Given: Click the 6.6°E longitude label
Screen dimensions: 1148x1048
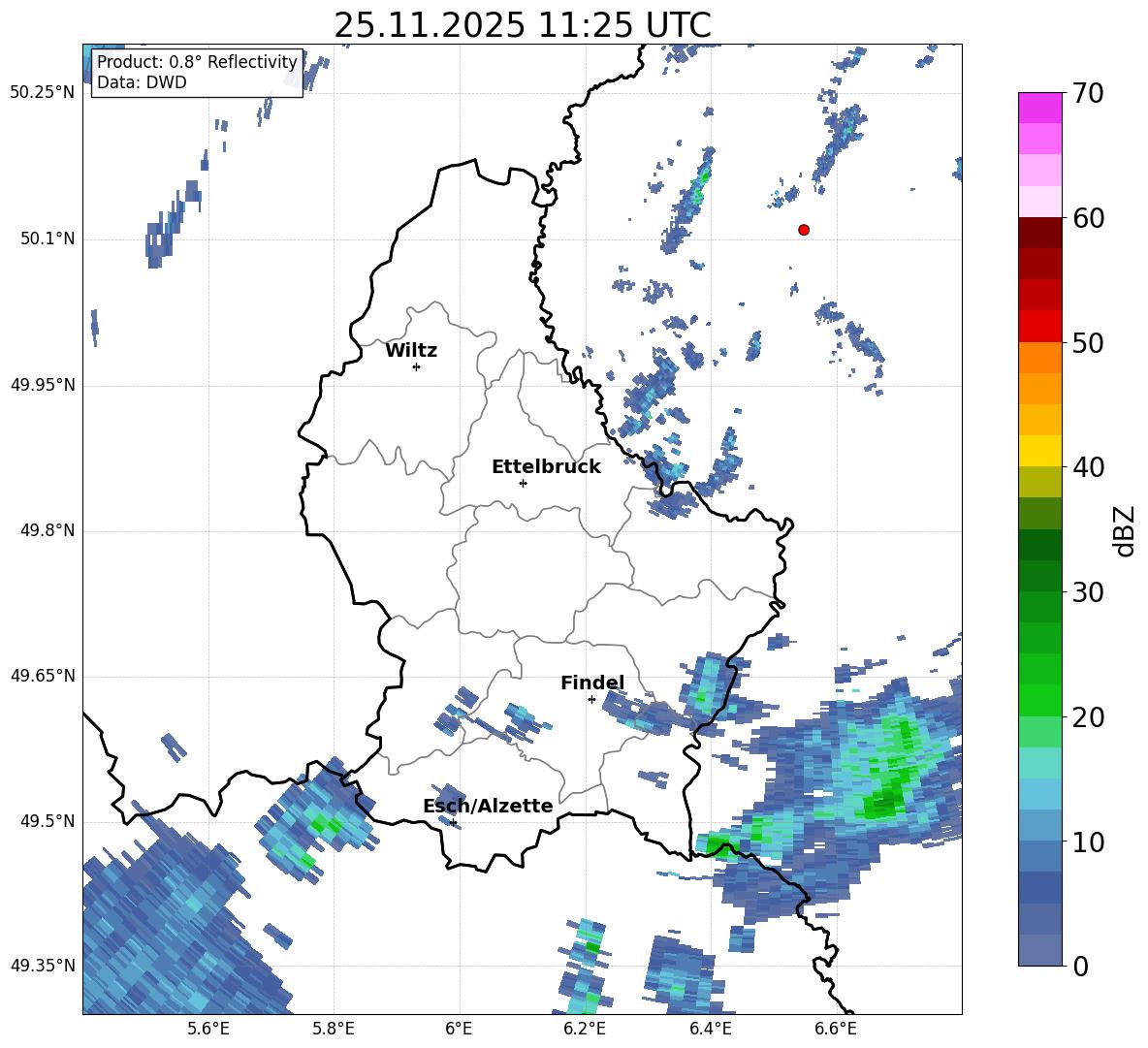Looking at the screenshot, I should 836,1029.
